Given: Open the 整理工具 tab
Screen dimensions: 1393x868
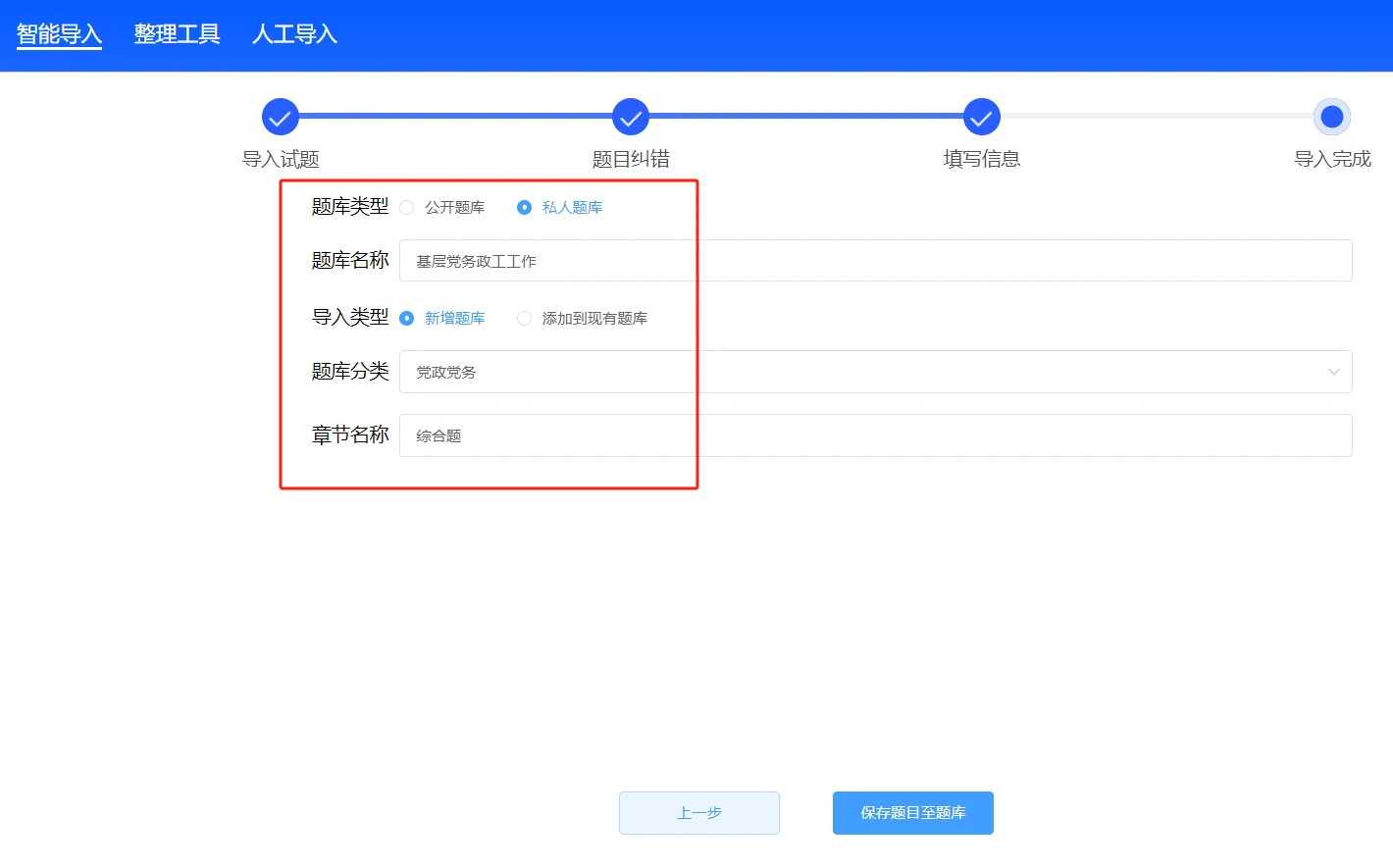Looking at the screenshot, I should [x=177, y=34].
